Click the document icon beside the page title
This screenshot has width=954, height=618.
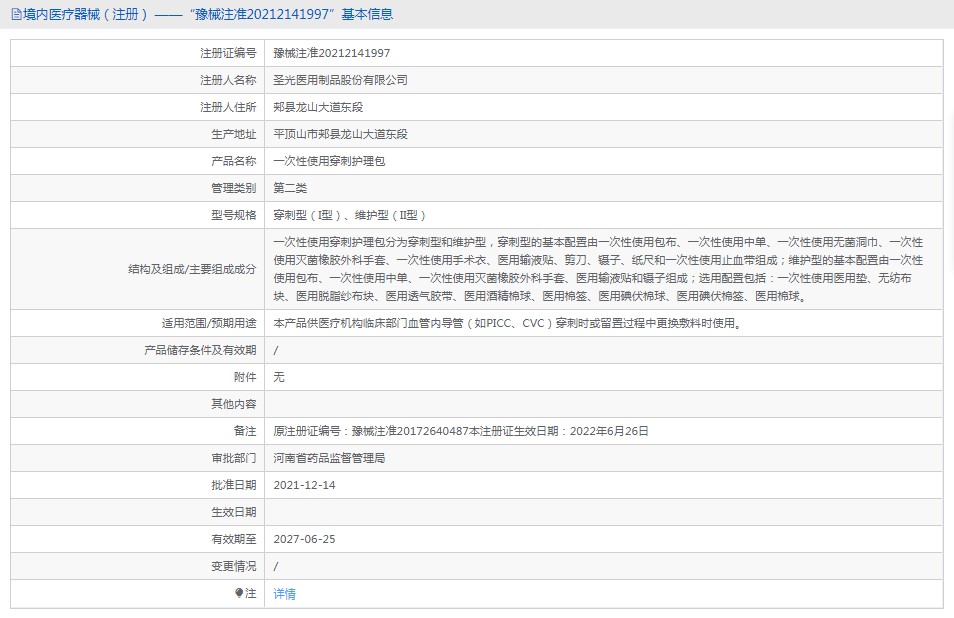pyautogui.click(x=16, y=15)
